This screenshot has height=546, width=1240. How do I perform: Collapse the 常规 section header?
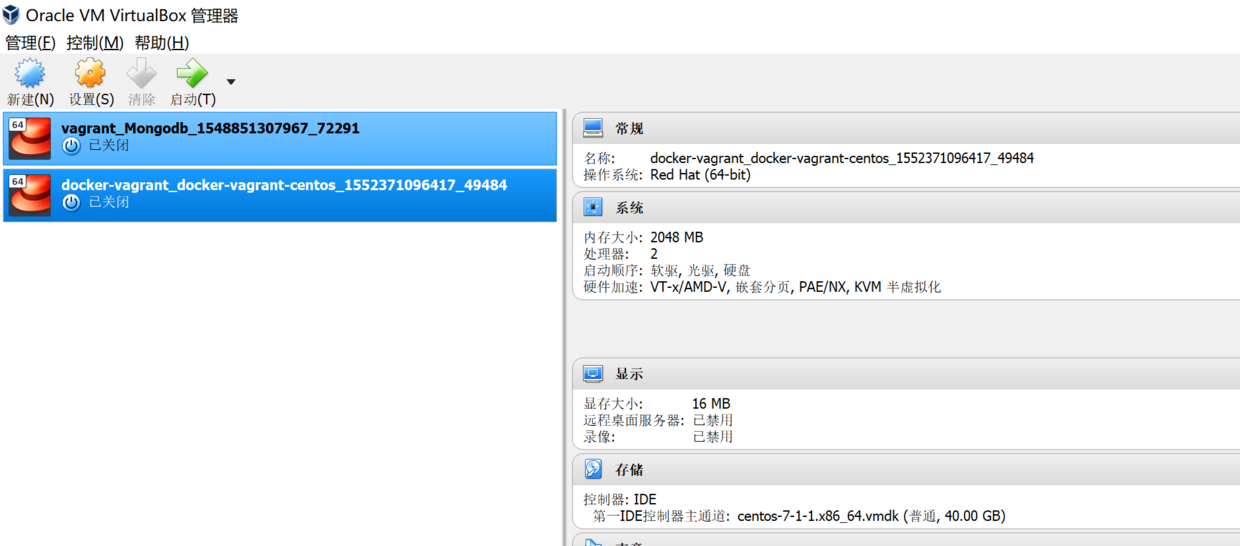[629, 128]
